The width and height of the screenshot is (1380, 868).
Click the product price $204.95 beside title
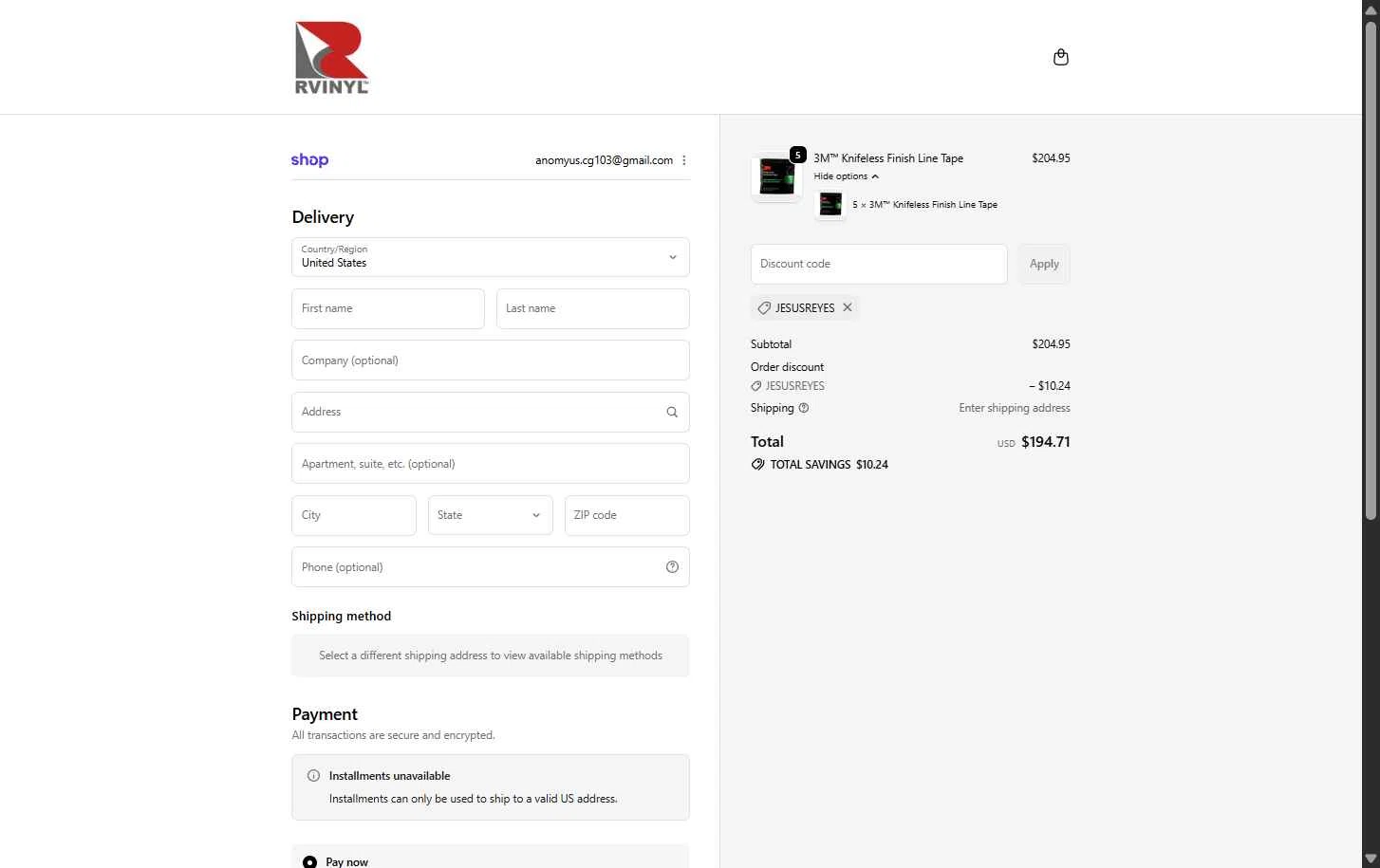click(x=1051, y=158)
